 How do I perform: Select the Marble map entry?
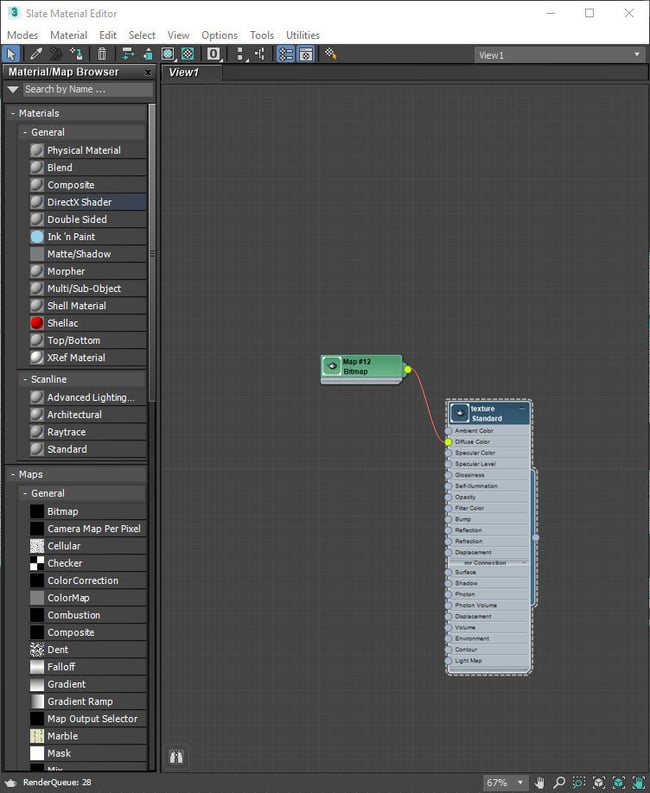pyautogui.click(x=88, y=736)
